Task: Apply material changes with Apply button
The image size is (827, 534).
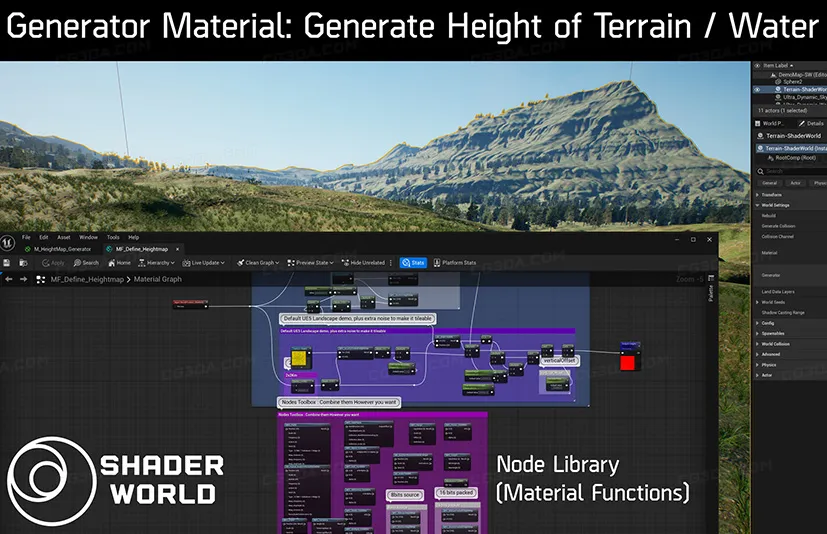Action: (53, 263)
